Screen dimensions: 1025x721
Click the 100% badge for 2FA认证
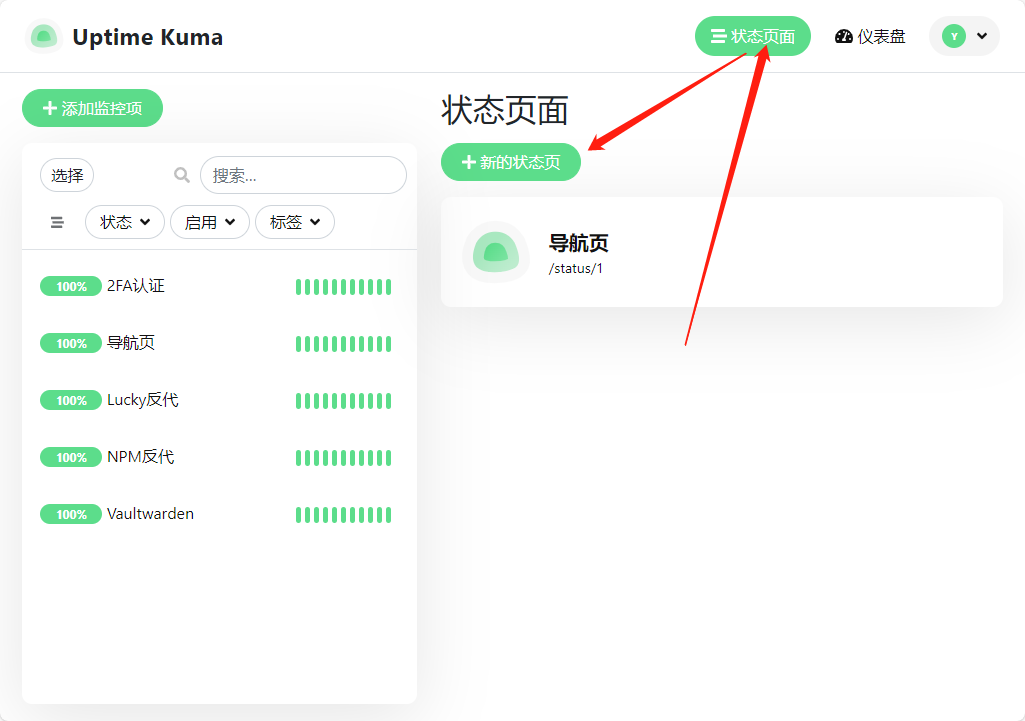tap(71, 286)
